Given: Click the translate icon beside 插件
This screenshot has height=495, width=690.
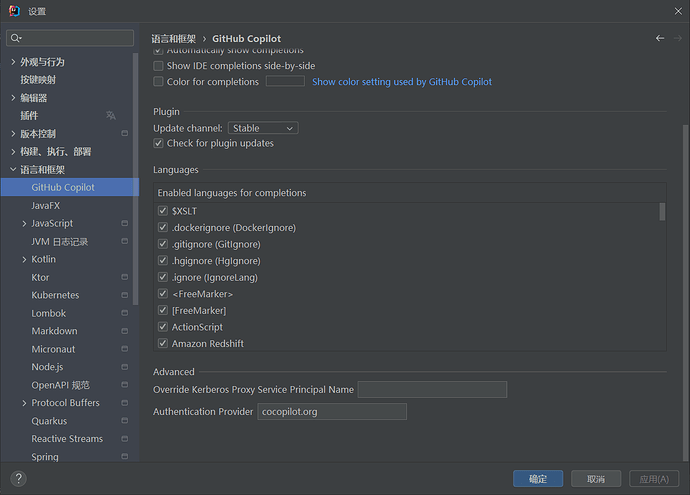Looking at the screenshot, I should point(111,115).
